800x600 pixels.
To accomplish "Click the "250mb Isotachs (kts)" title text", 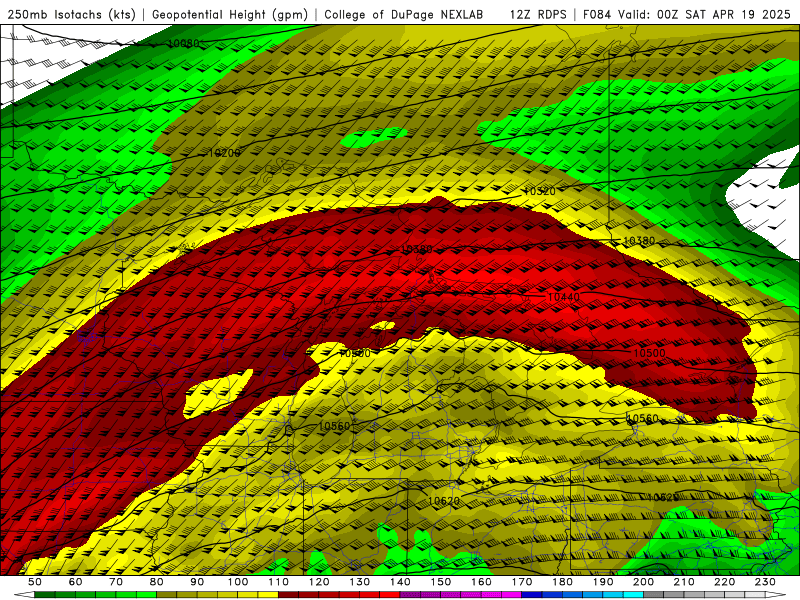I will tap(72, 14).
